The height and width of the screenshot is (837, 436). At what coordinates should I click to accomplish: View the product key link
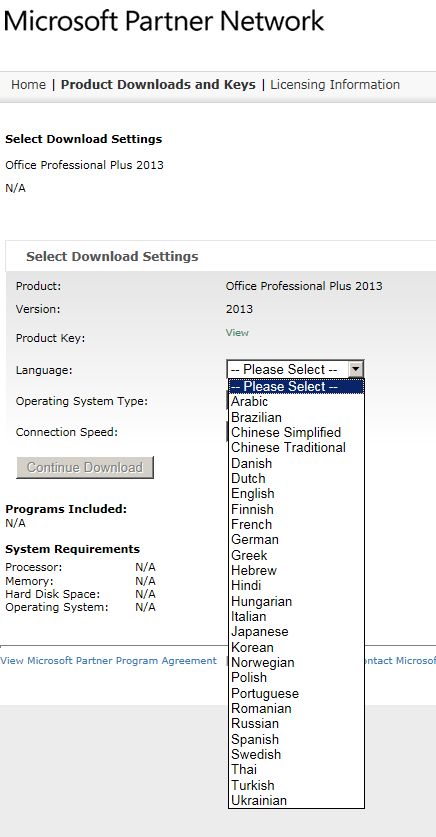click(x=237, y=333)
